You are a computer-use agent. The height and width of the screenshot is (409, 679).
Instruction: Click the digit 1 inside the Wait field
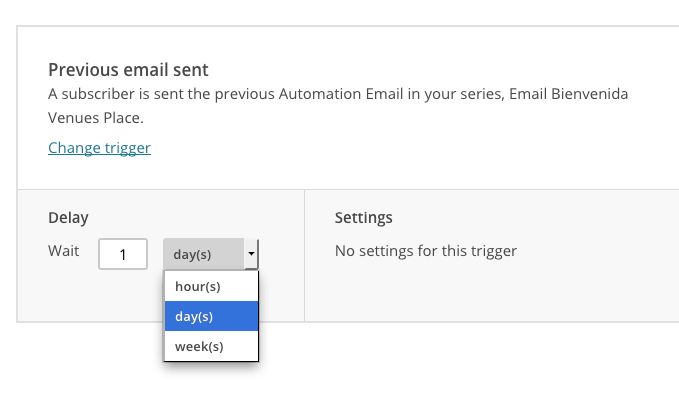(123, 255)
